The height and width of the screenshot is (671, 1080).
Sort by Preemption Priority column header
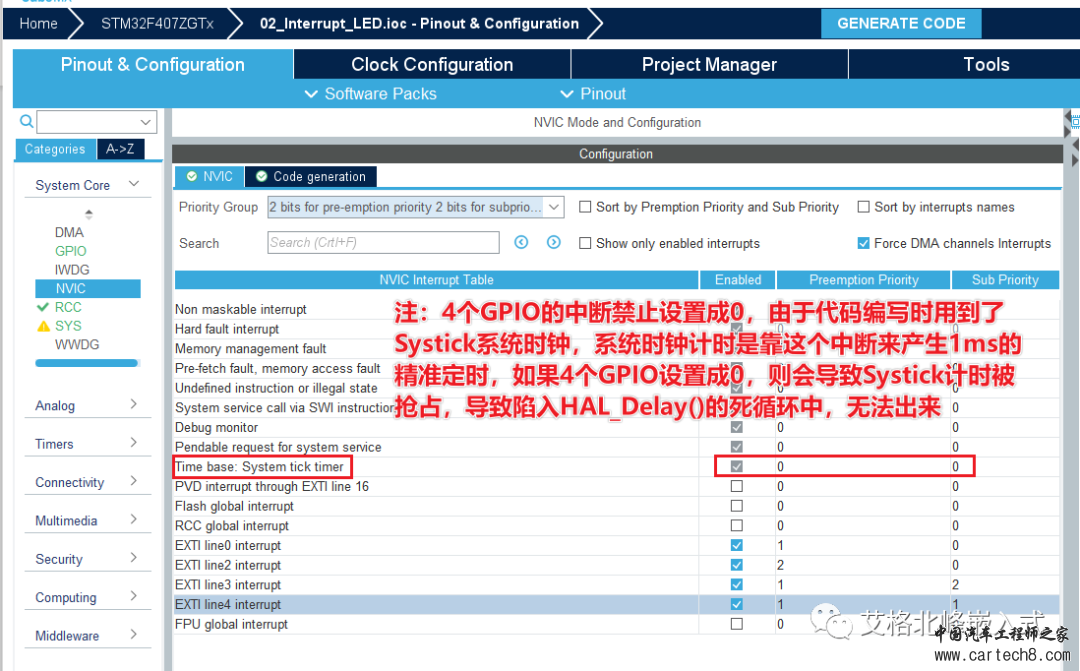(x=864, y=280)
